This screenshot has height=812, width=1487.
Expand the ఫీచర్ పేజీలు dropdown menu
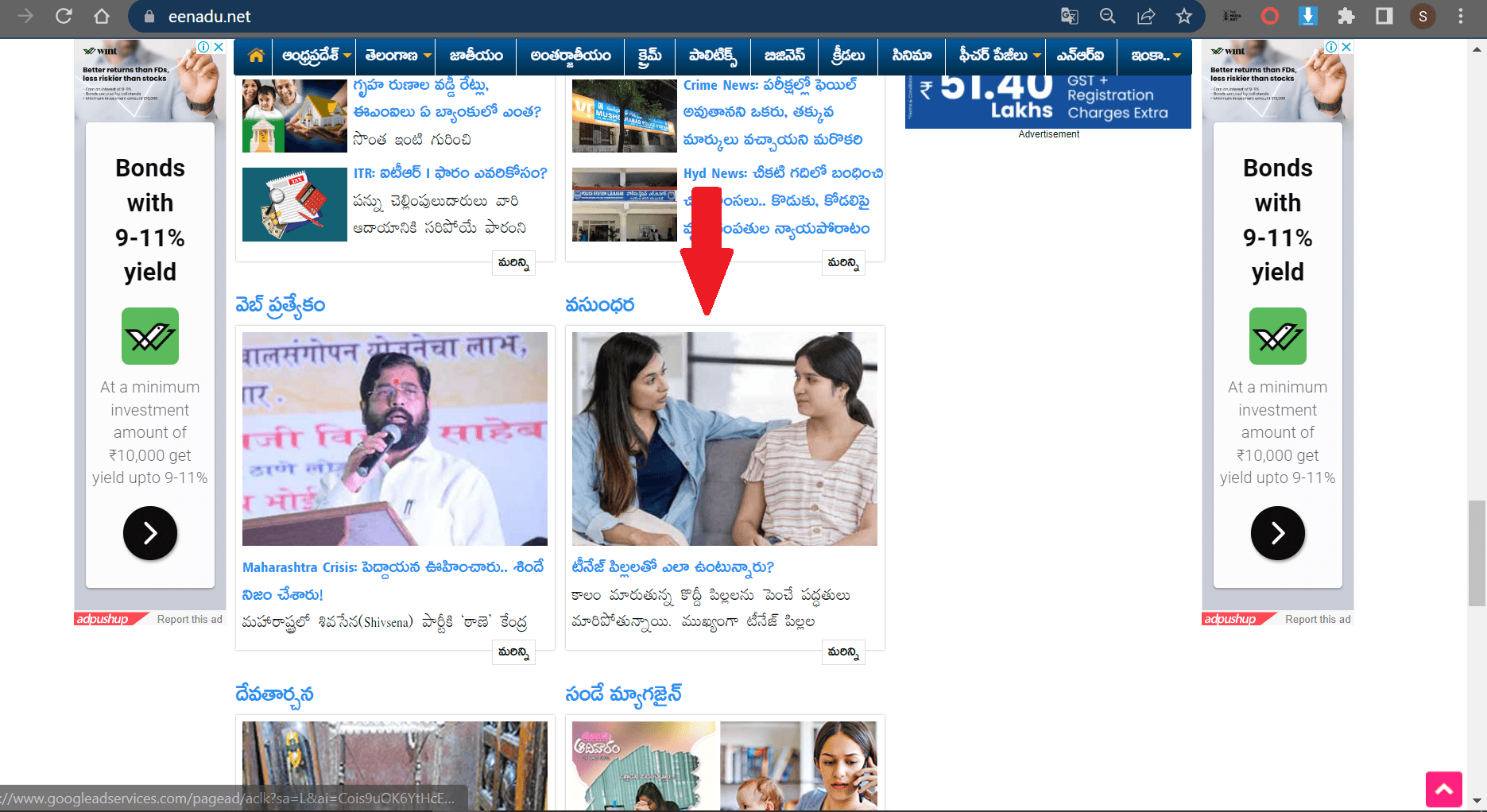(1037, 56)
